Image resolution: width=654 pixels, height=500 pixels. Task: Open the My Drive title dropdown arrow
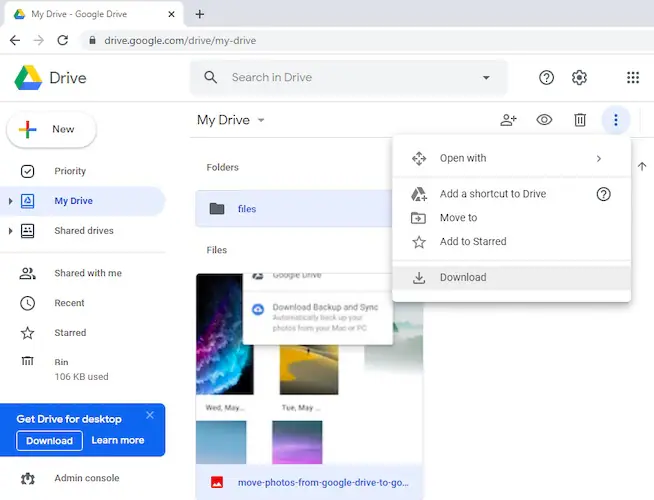pyautogui.click(x=261, y=120)
